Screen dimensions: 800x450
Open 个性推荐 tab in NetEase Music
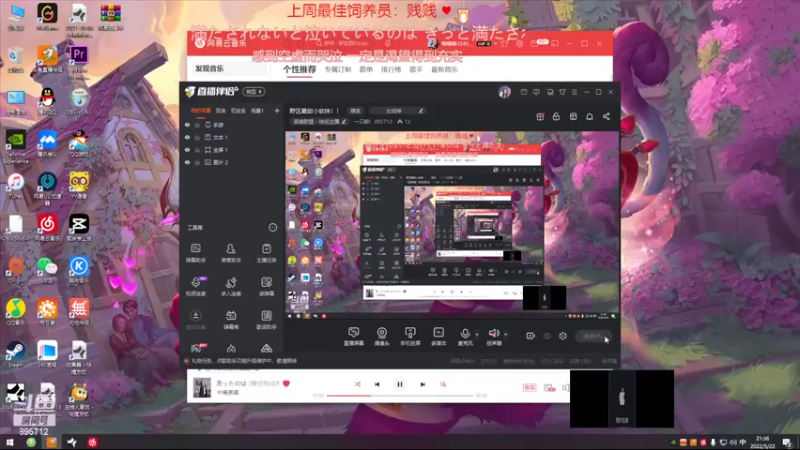tap(299, 69)
